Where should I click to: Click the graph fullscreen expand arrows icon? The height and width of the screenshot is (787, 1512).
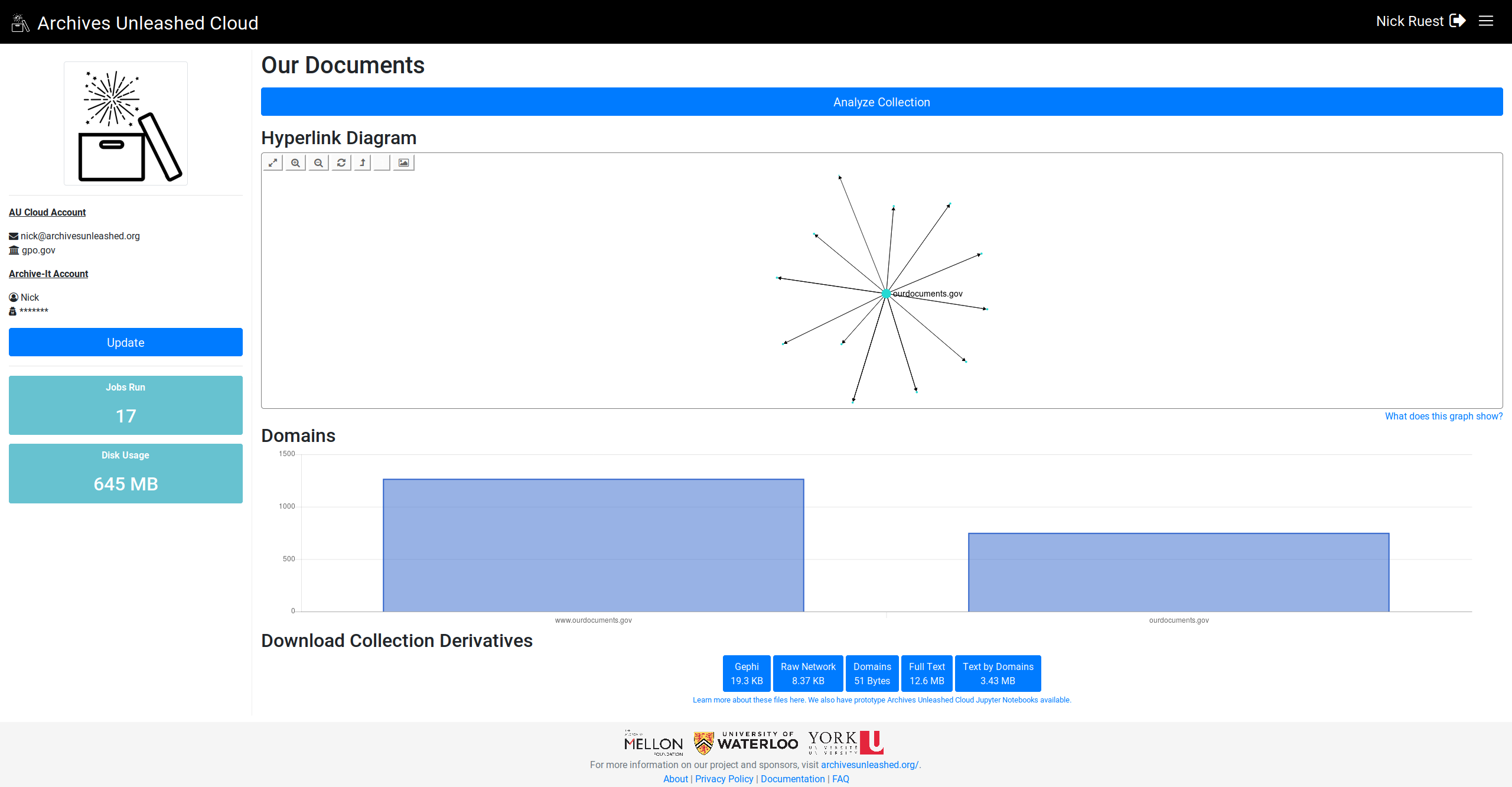tap(273, 162)
